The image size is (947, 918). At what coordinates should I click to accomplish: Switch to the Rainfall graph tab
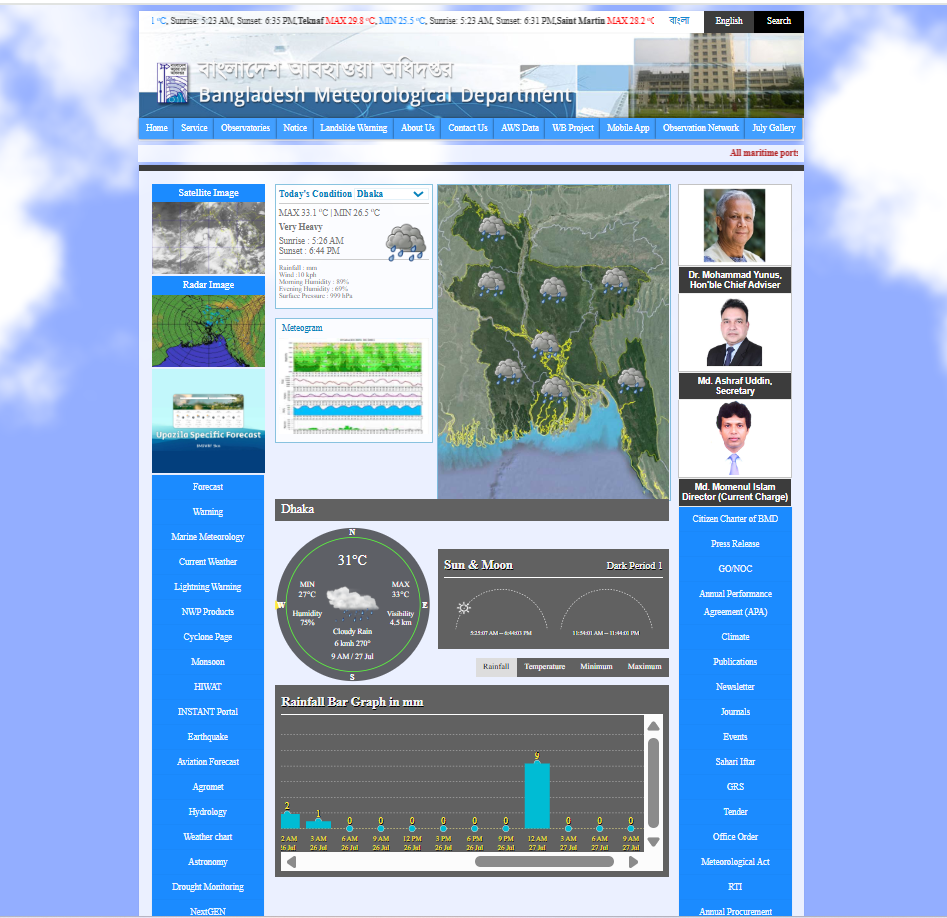[496, 667]
